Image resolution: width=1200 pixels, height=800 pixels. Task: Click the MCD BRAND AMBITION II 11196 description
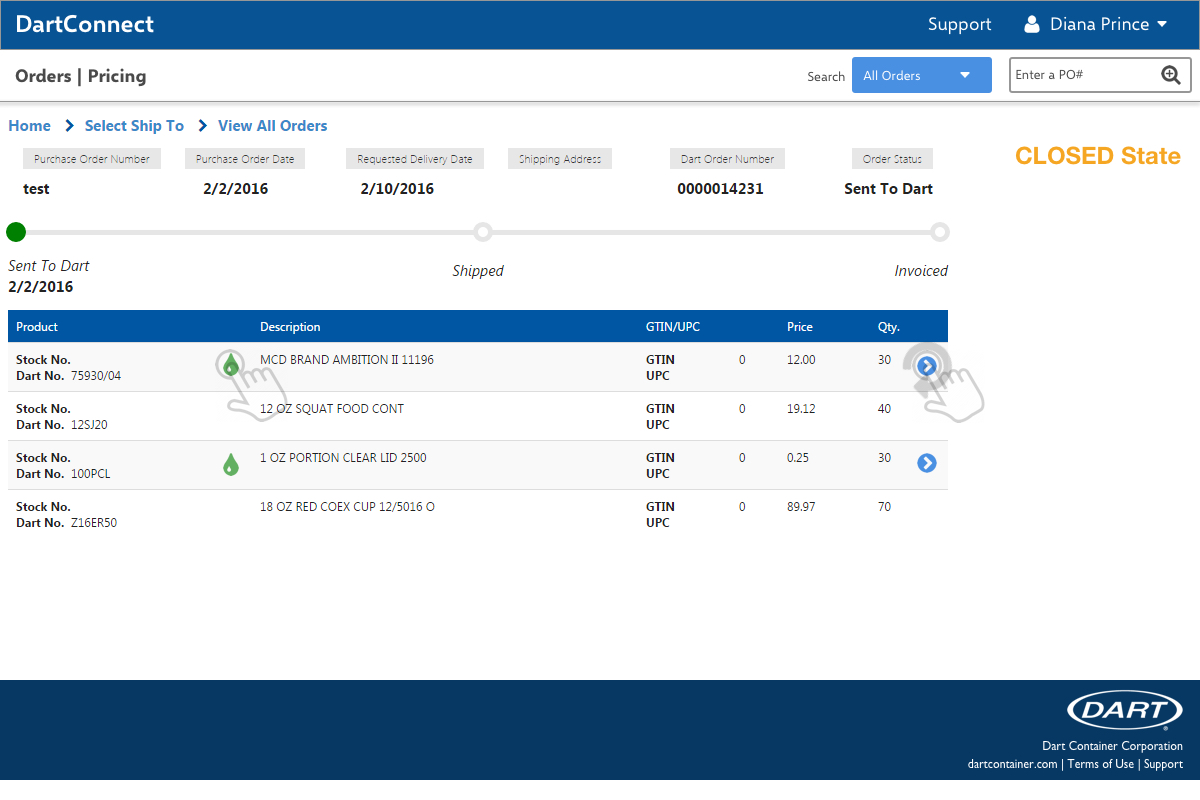click(x=347, y=360)
